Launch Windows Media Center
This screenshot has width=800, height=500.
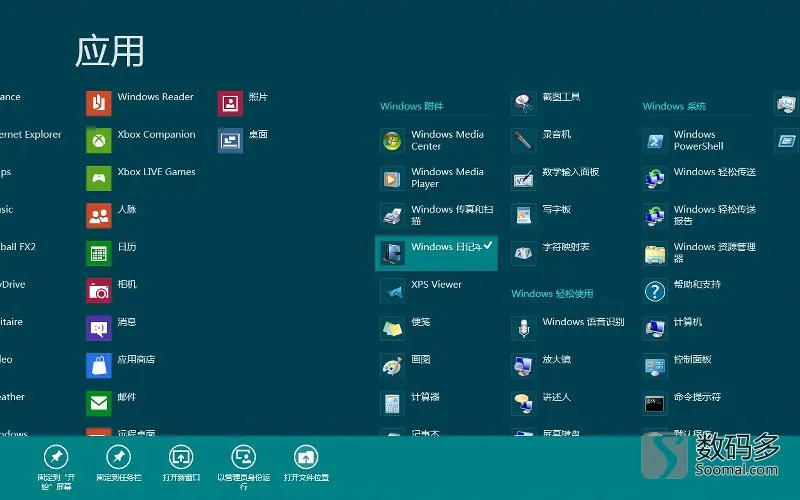coord(433,140)
